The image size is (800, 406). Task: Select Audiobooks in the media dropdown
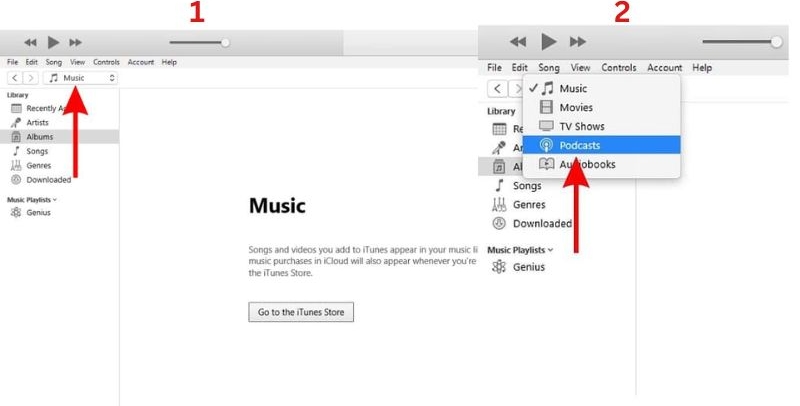586,164
